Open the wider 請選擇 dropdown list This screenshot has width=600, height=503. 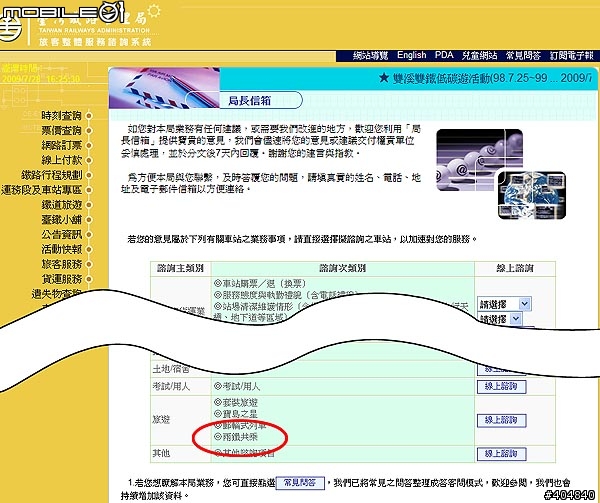tap(504, 304)
